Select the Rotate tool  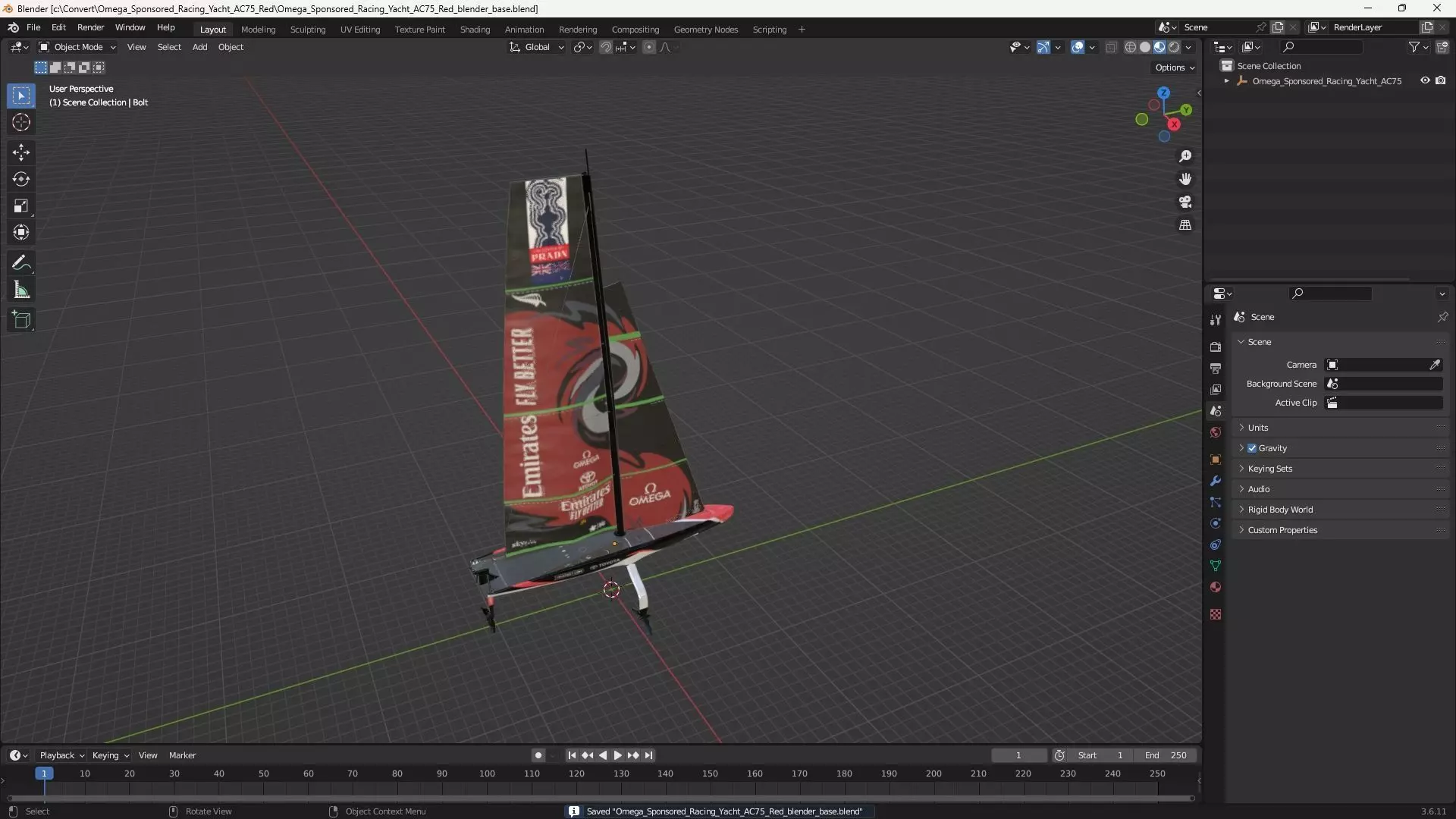tap(21, 179)
